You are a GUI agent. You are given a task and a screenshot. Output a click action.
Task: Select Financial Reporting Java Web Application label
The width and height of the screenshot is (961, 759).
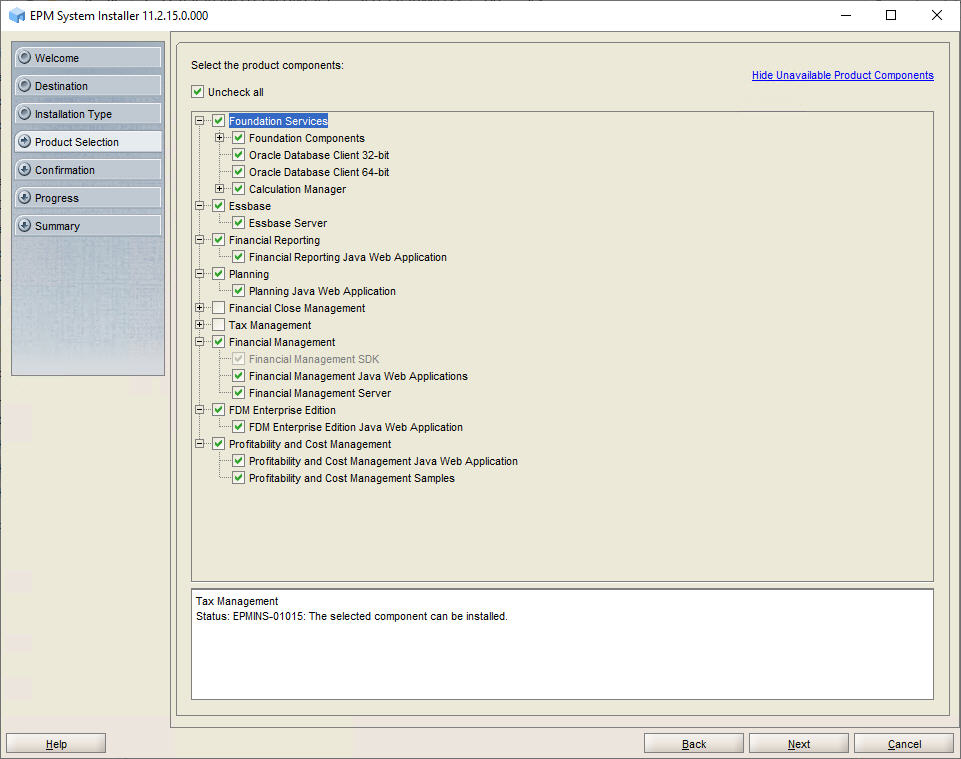[x=348, y=257]
